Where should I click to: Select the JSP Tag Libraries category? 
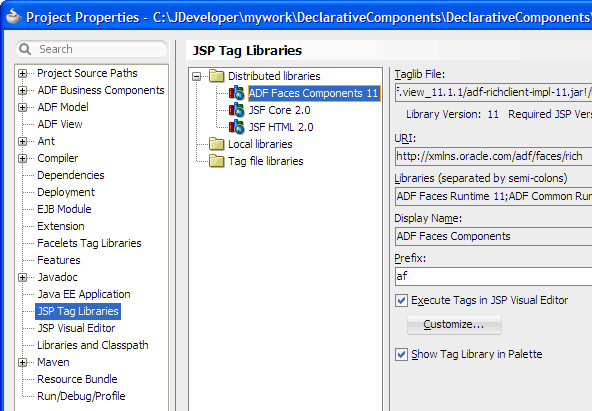78,311
